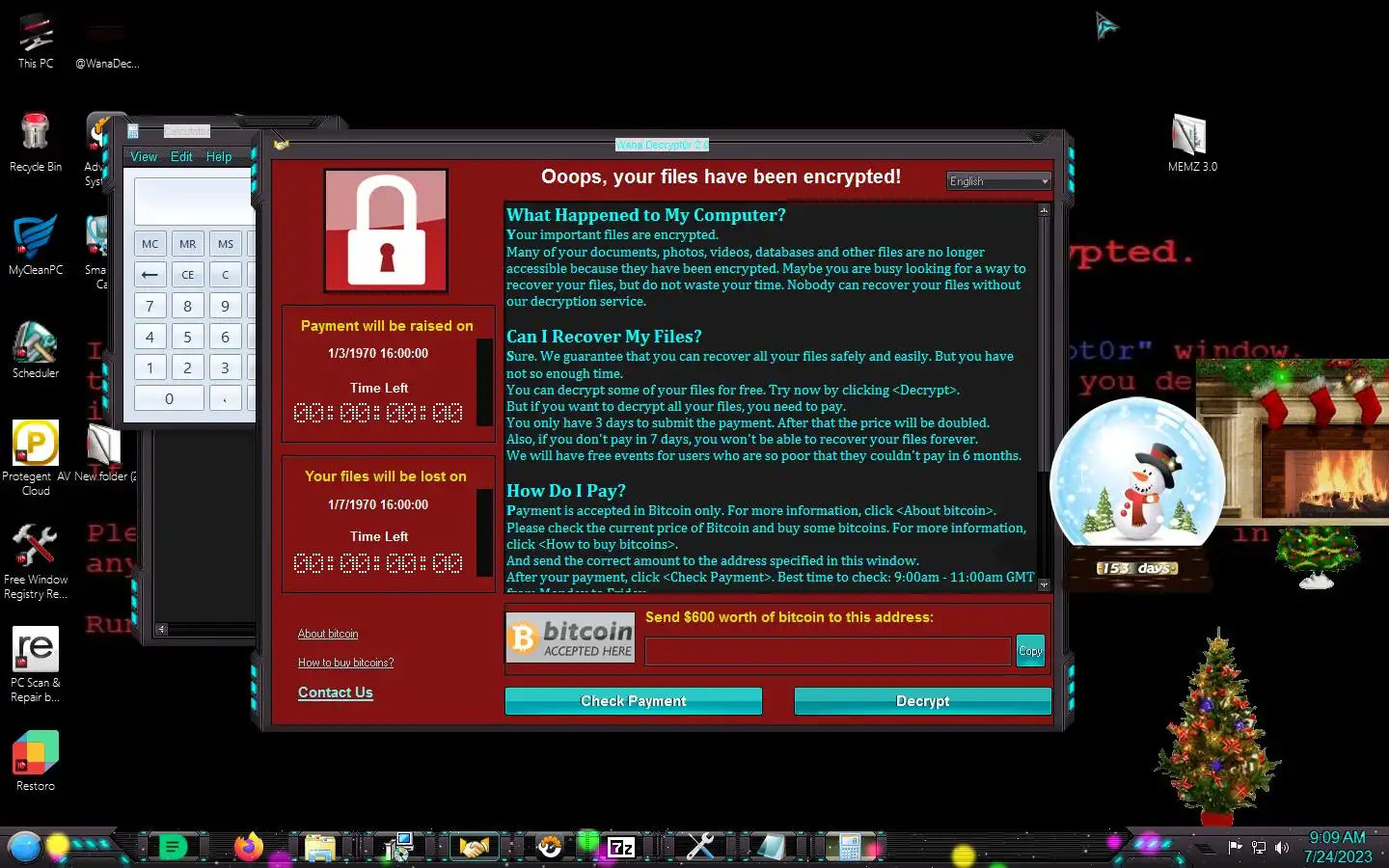1389x868 pixels.
Task: Open the @WanaDecryptor desktop shortcut
Action: pos(106,46)
